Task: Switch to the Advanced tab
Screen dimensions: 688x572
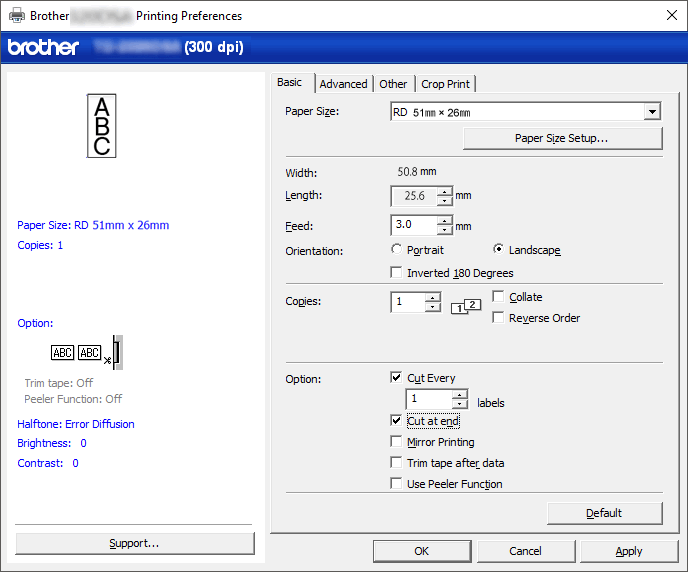Action: 343,84
